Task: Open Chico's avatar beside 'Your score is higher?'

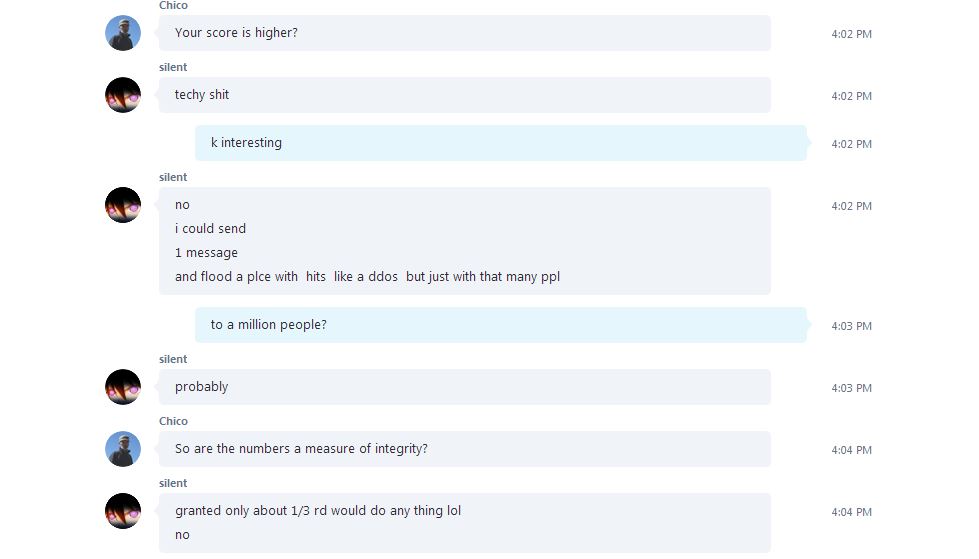Action: 123,33
